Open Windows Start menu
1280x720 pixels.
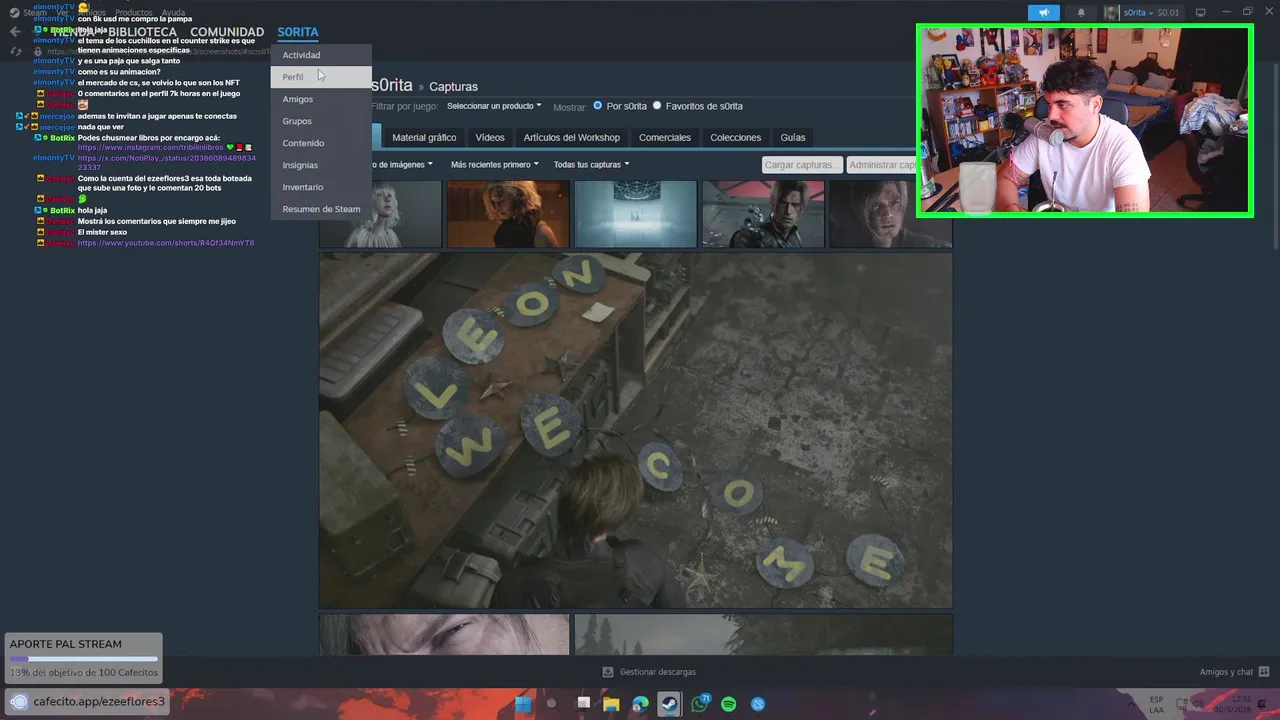[x=522, y=704]
